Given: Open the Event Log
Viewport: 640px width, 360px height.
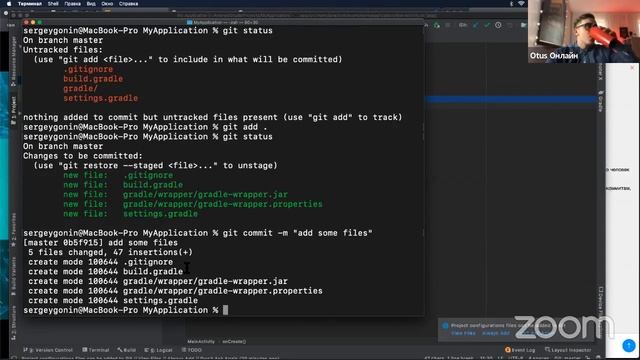Looking at the screenshot, I should click(x=520, y=350).
